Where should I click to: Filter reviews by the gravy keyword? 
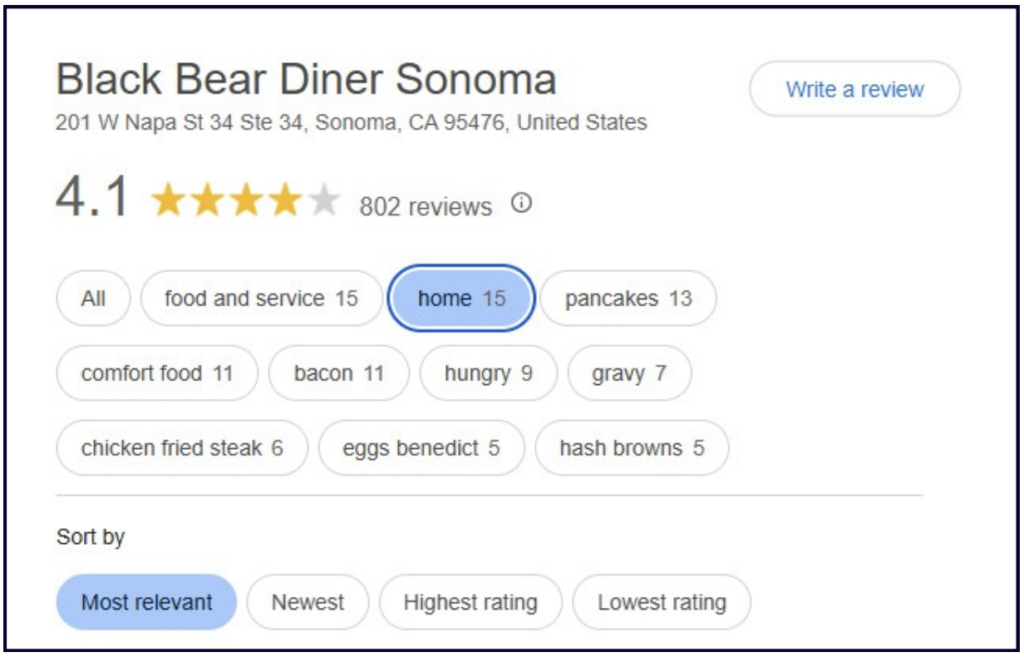pos(628,373)
